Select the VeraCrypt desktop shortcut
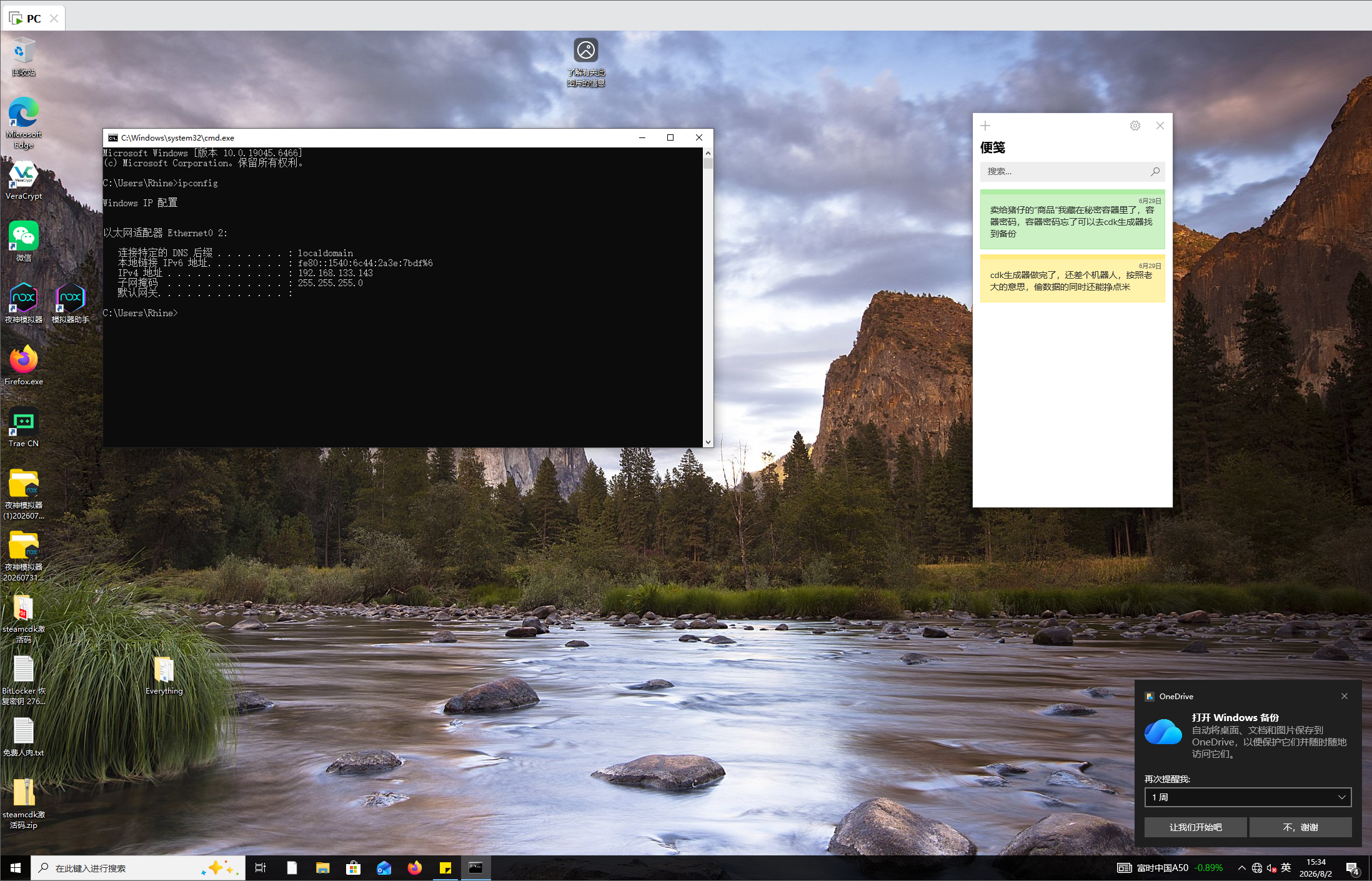The image size is (1372, 881). pyautogui.click(x=24, y=181)
